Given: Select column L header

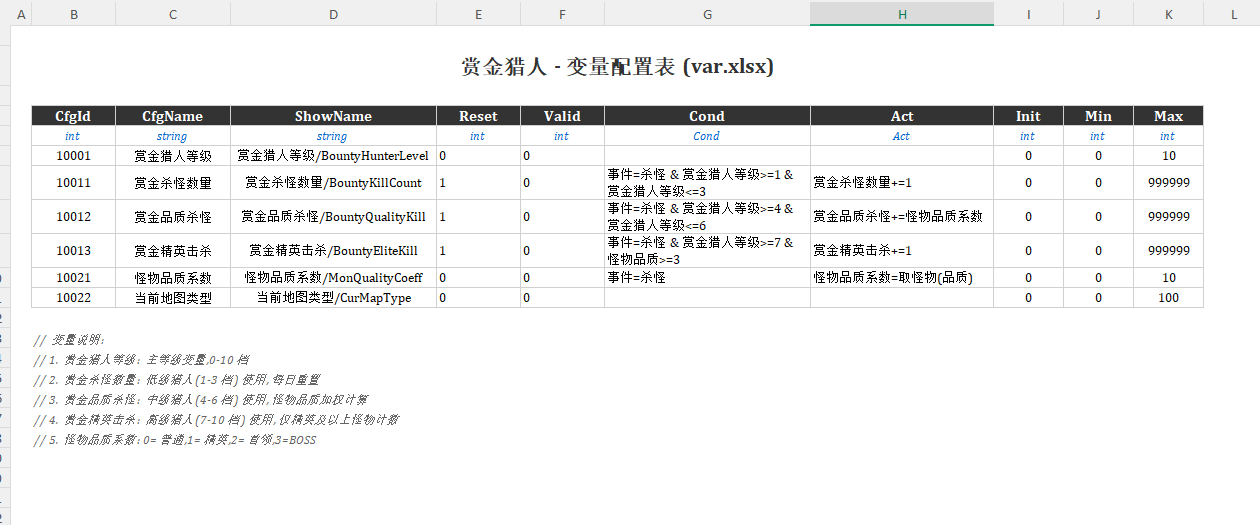Looking at the screenshot, I should point(1234,13).
